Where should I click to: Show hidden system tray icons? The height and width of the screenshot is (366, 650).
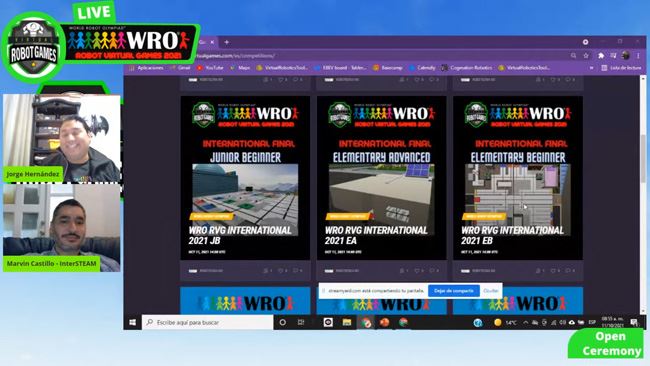525,322
